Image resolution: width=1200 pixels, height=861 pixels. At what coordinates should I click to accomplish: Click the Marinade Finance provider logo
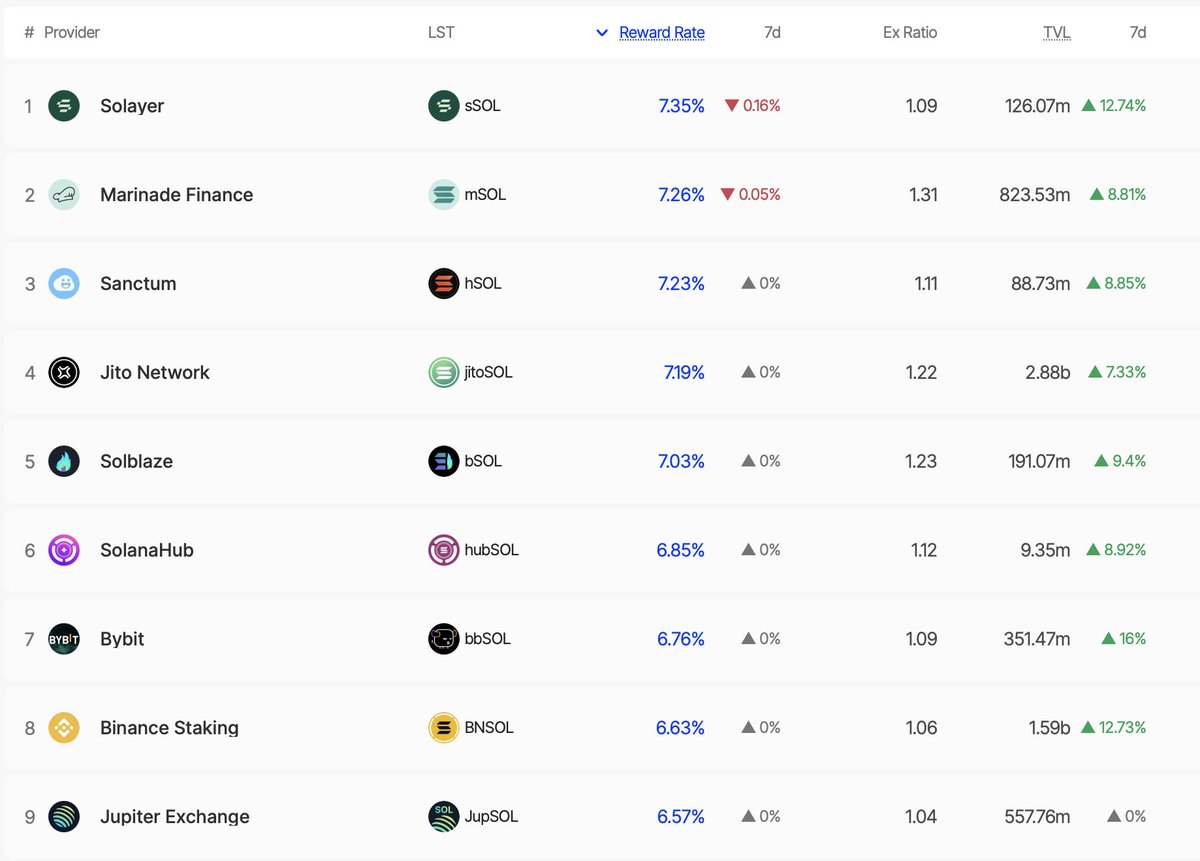pyautogui.click(x=64, y=195)
